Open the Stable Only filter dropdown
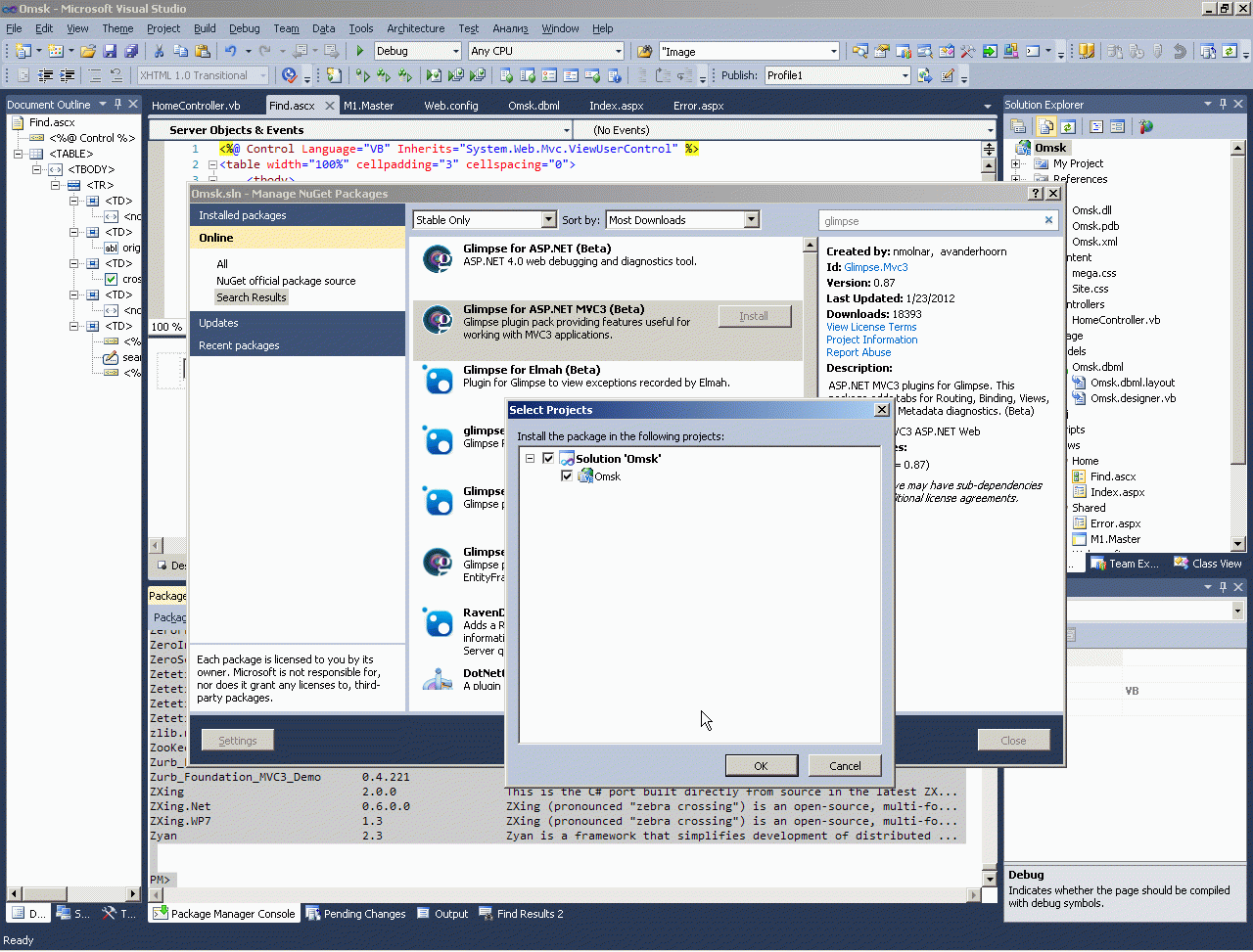 [548, 220]
